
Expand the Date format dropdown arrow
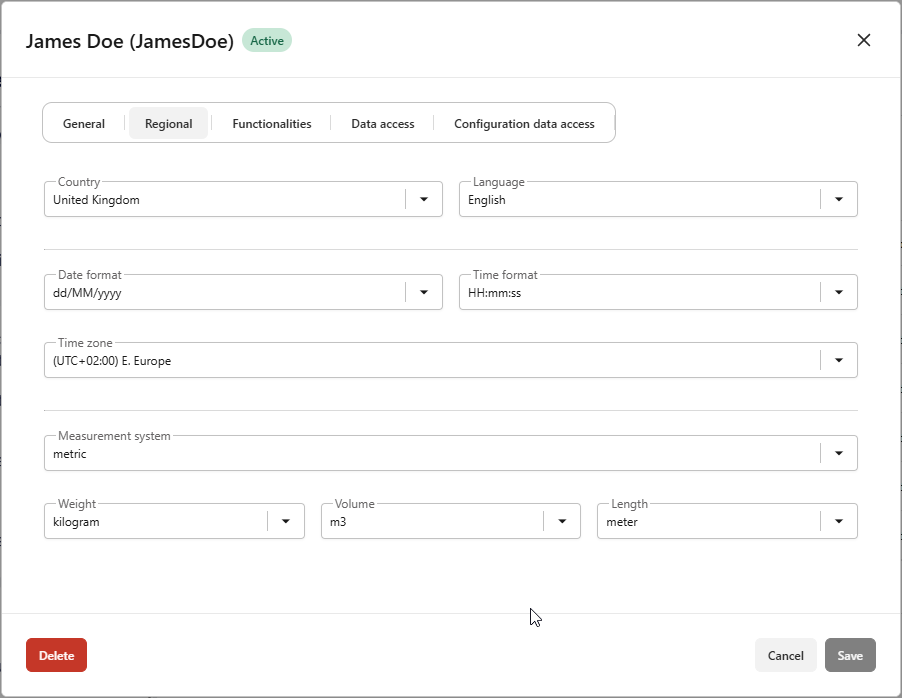(424, 293)
